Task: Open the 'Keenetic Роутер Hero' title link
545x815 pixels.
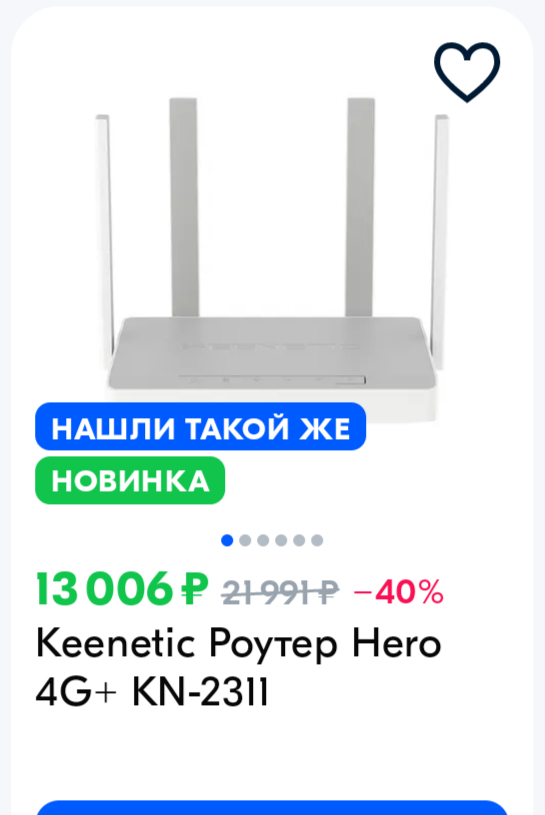Action: [238, 645]
